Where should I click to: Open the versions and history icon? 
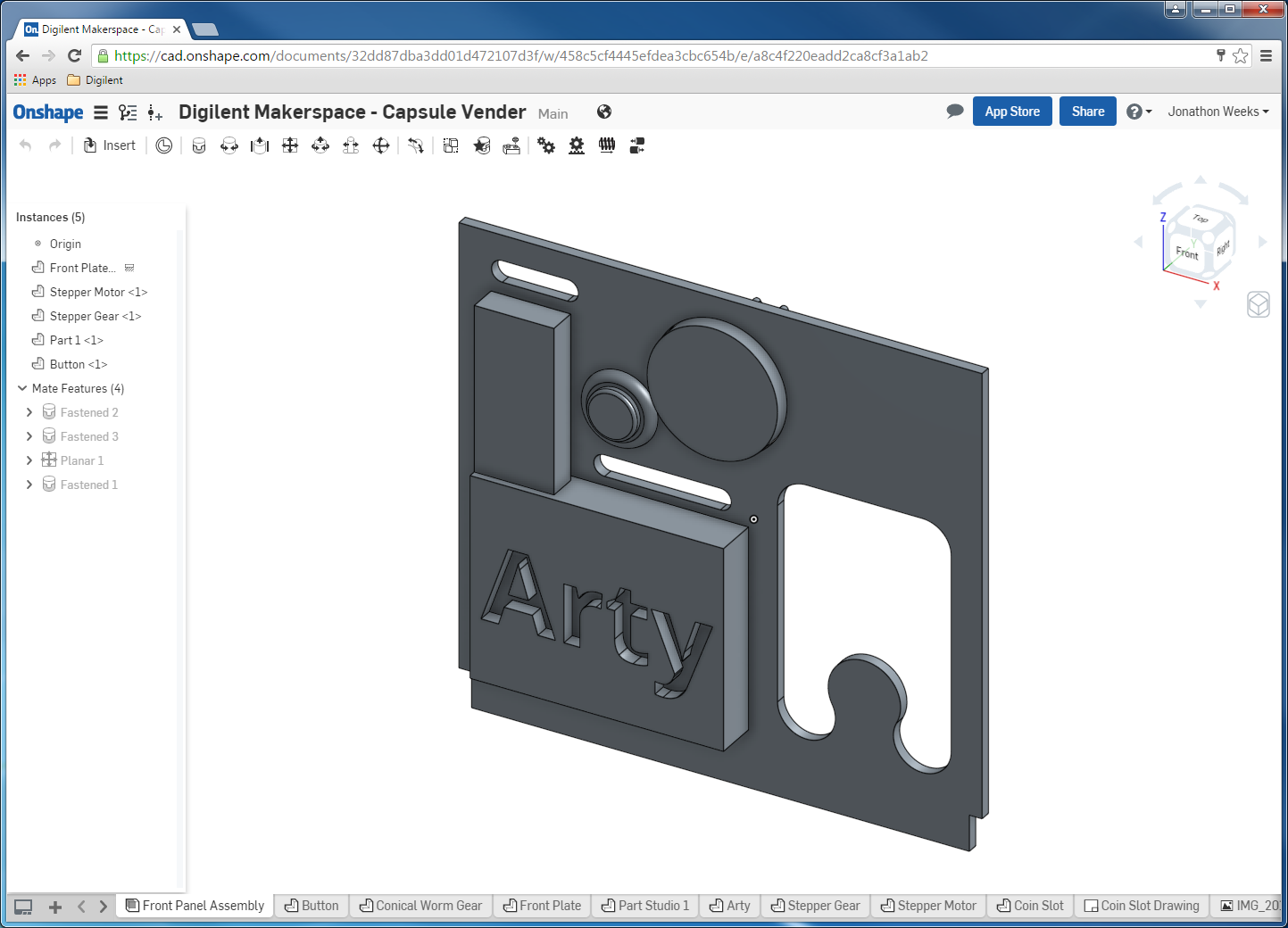pyautogui.click(x=128, y=112)
